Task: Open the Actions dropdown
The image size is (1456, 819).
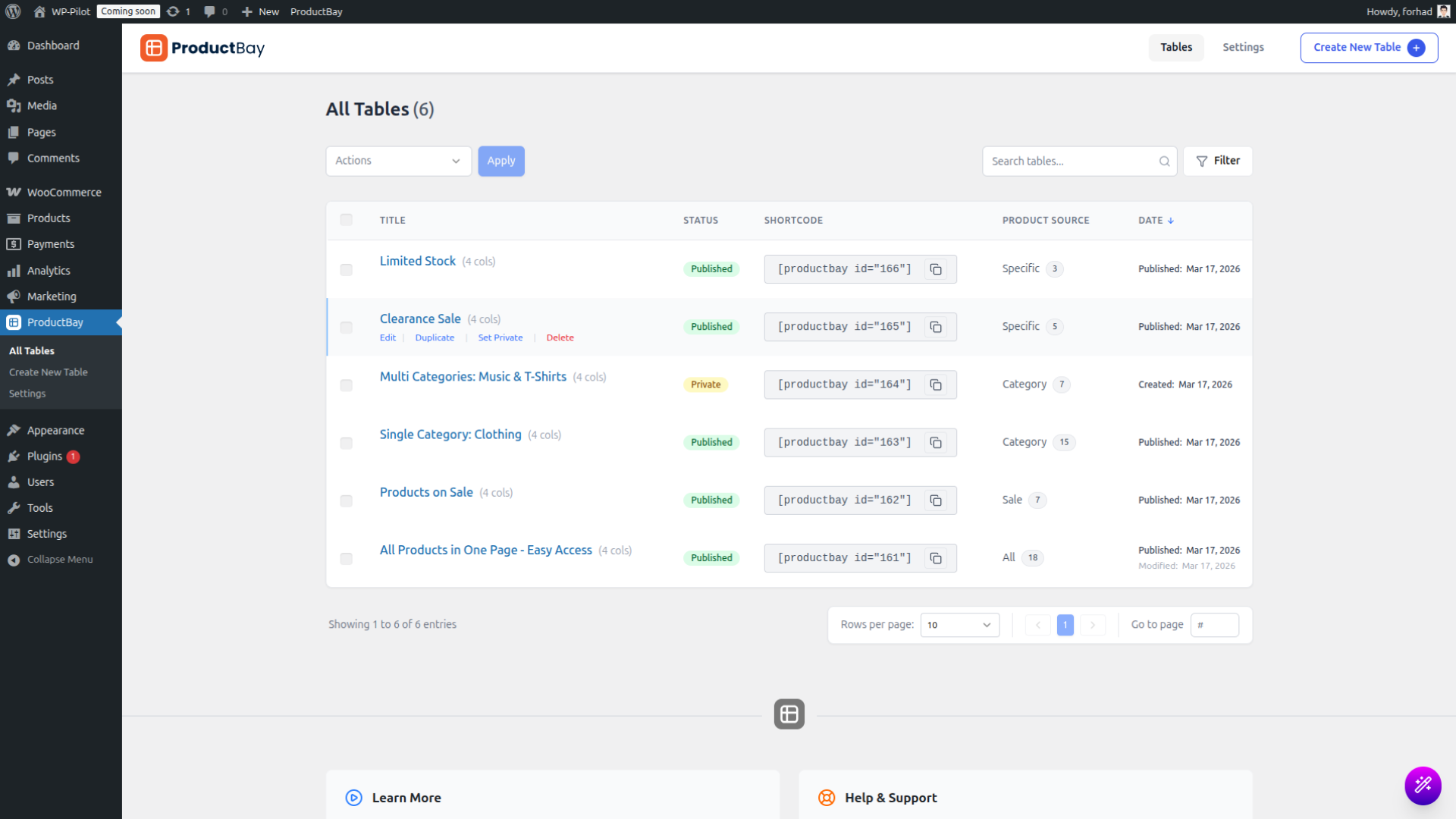Action: pyautogui.click(x=398, y=161)
